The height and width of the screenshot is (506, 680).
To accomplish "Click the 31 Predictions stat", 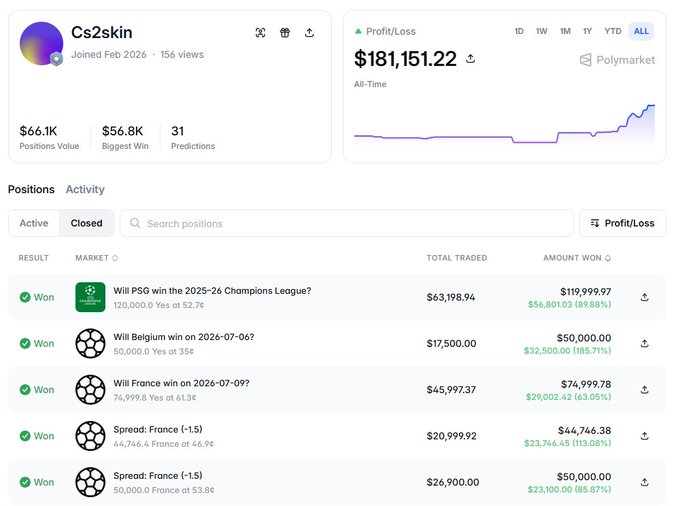I will [193, 137].
